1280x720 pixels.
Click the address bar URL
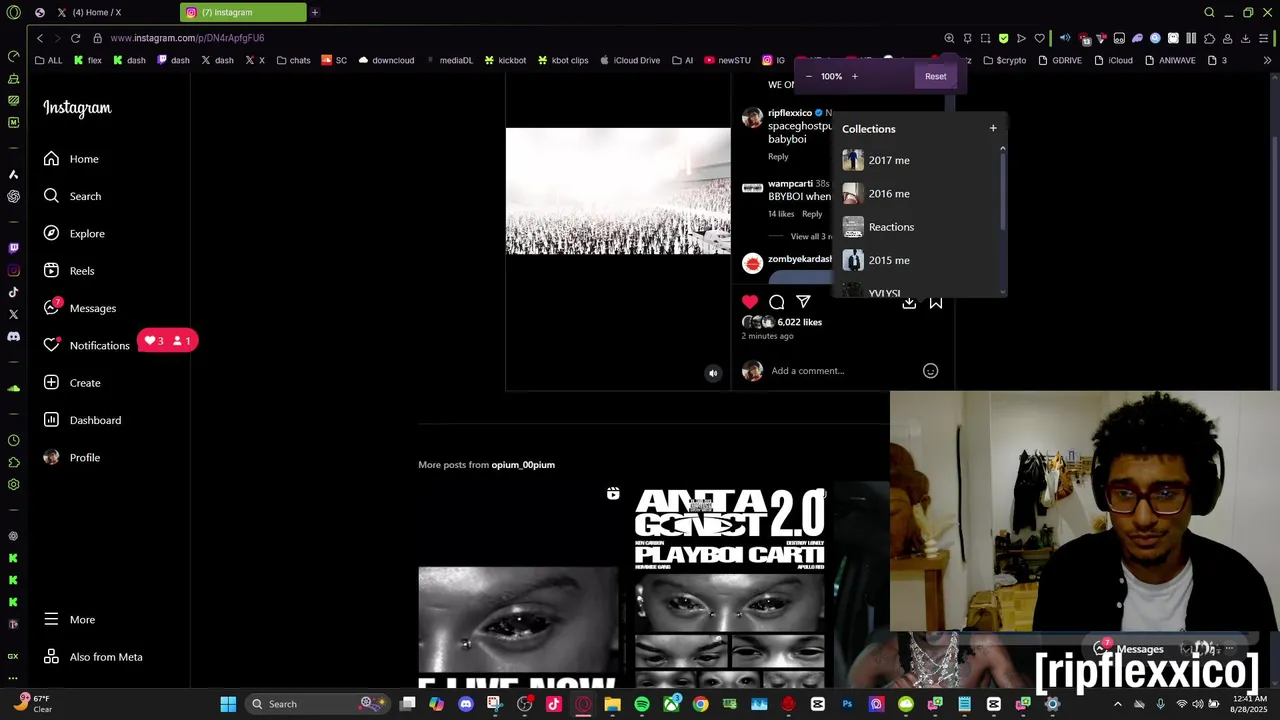(187, 38)
